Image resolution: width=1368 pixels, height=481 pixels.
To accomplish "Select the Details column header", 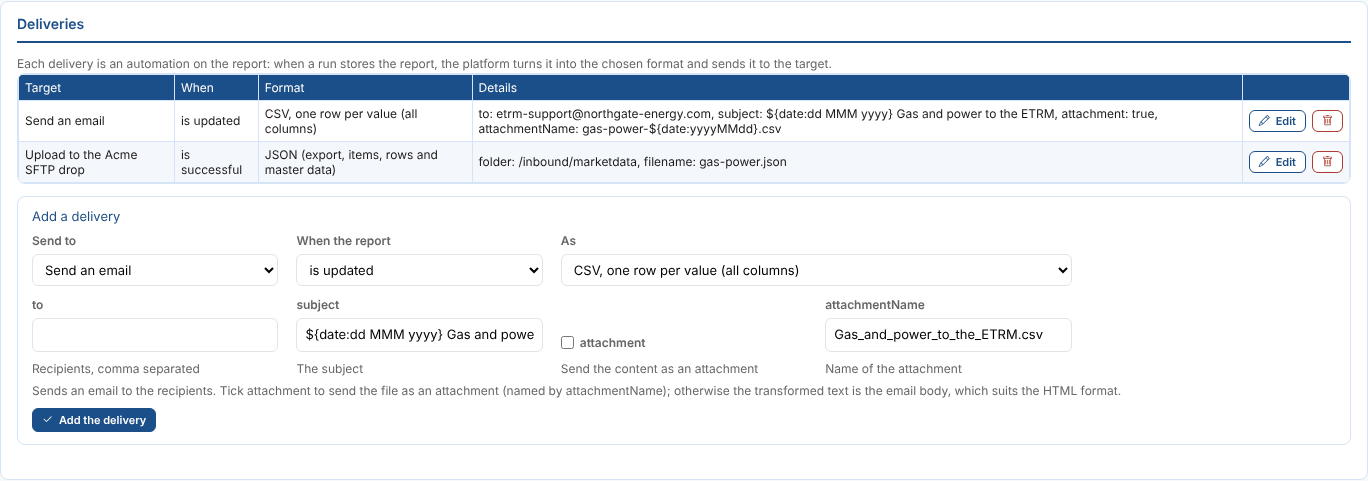I will 857,88.
